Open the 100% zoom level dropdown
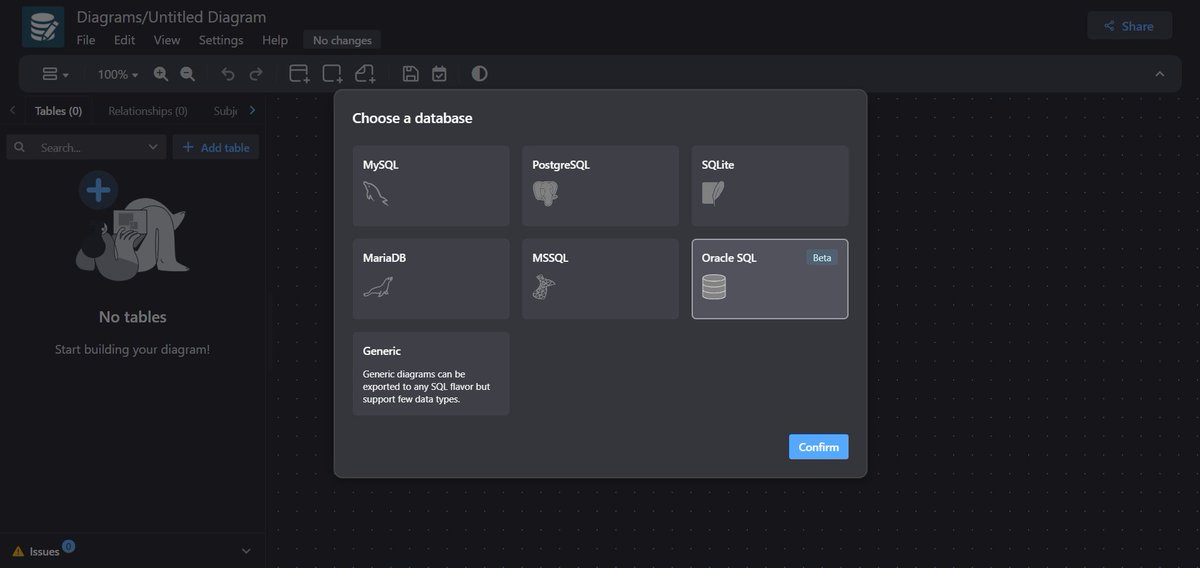1200x568 pixels. click(x=118, y=74)
